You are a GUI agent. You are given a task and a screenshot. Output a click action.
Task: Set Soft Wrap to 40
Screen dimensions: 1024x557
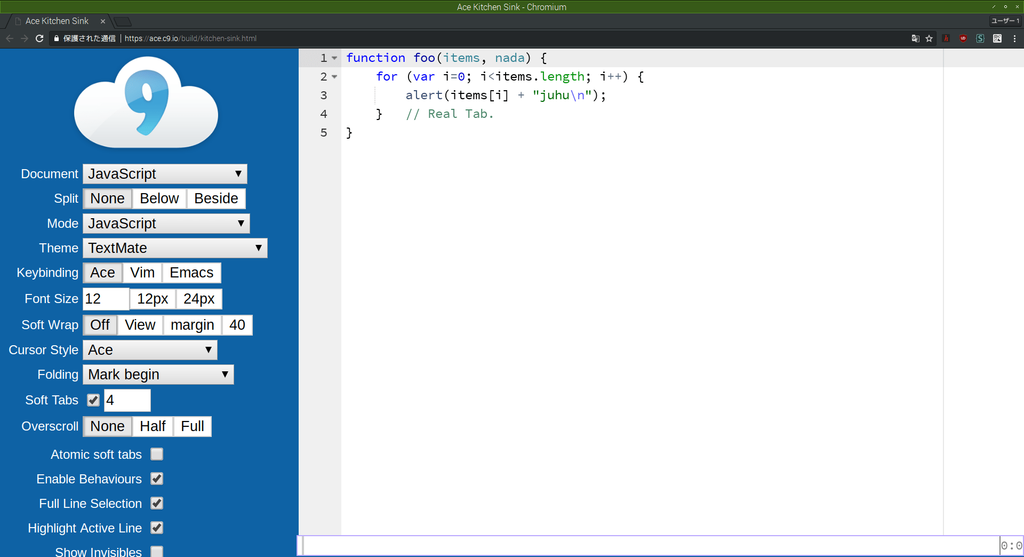[x=237, y=325]
